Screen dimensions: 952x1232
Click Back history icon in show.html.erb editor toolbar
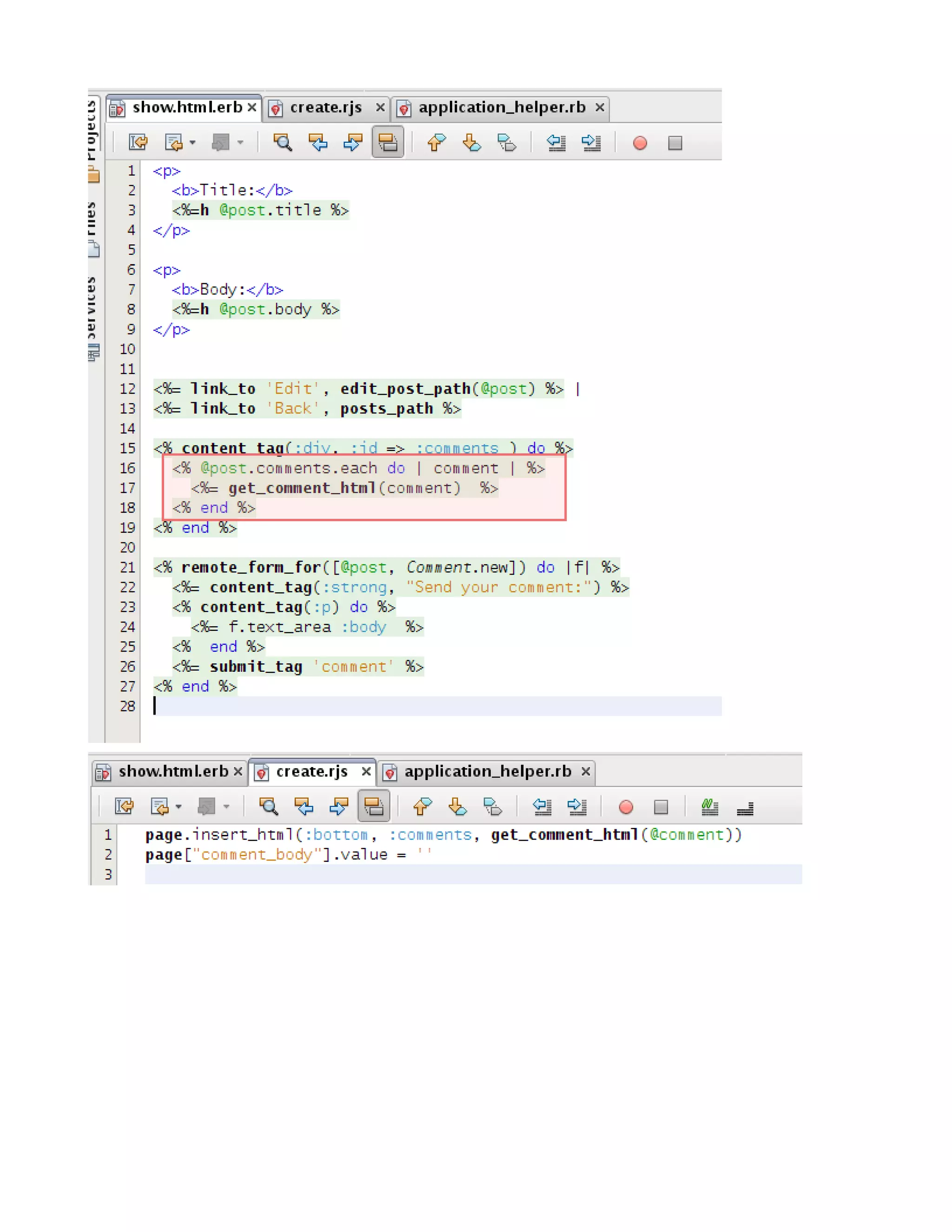click(174, 142)
